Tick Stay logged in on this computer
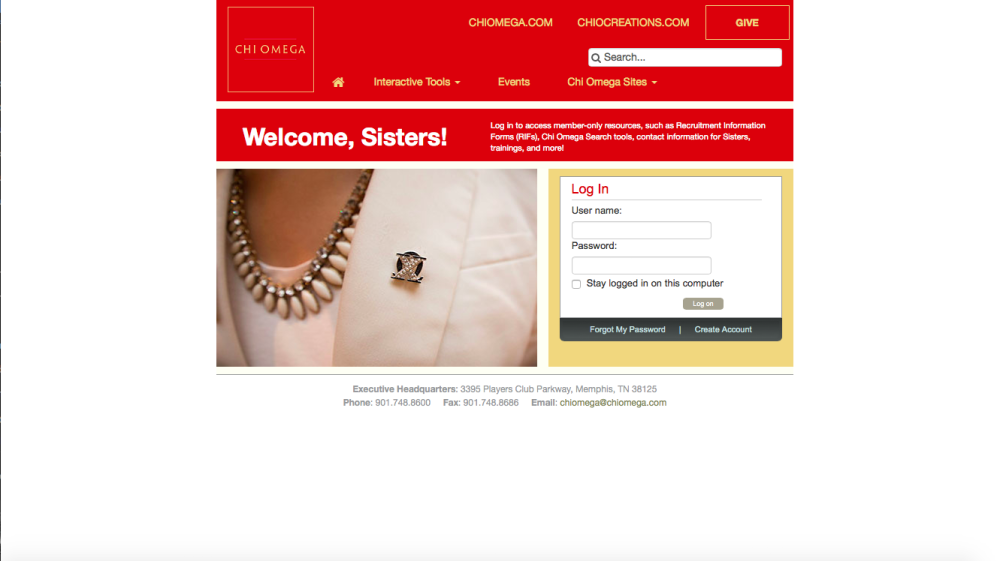This screenshot has height=561, width=1000. coord(577,284)
